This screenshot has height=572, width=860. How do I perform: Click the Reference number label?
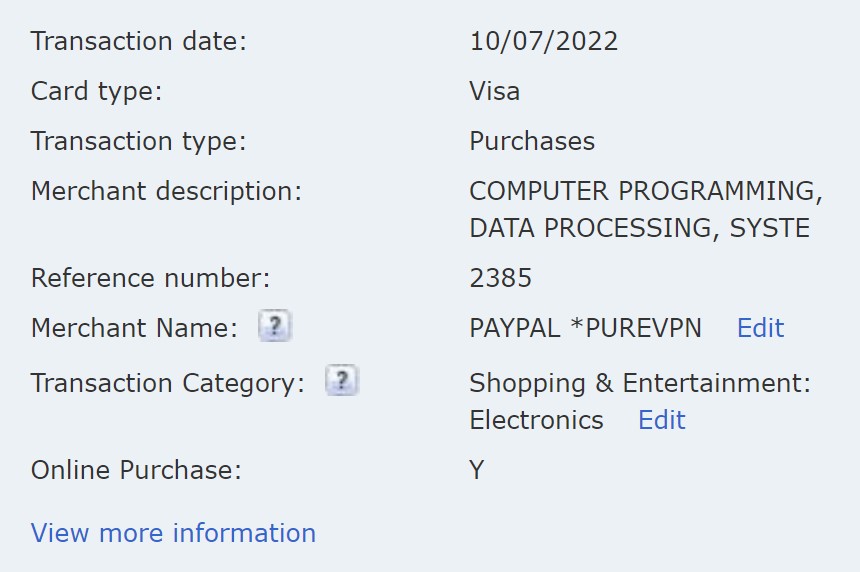[x=150, y=278]
